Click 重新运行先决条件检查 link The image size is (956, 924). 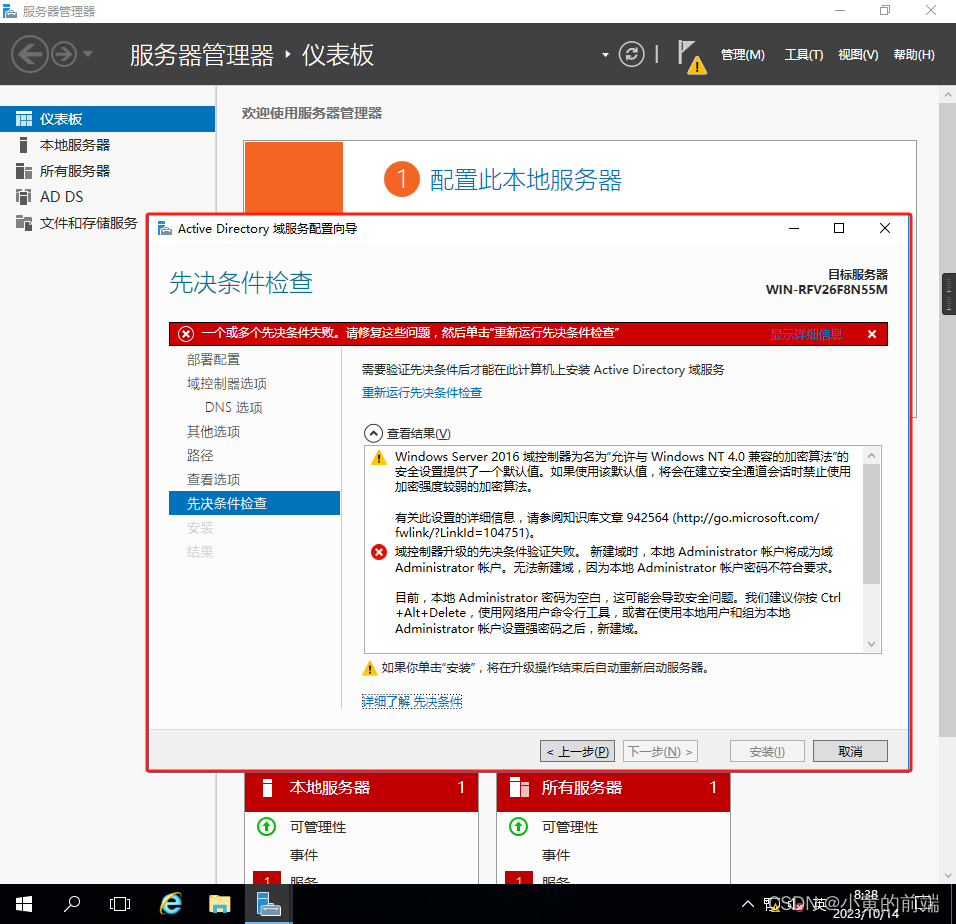422,393
